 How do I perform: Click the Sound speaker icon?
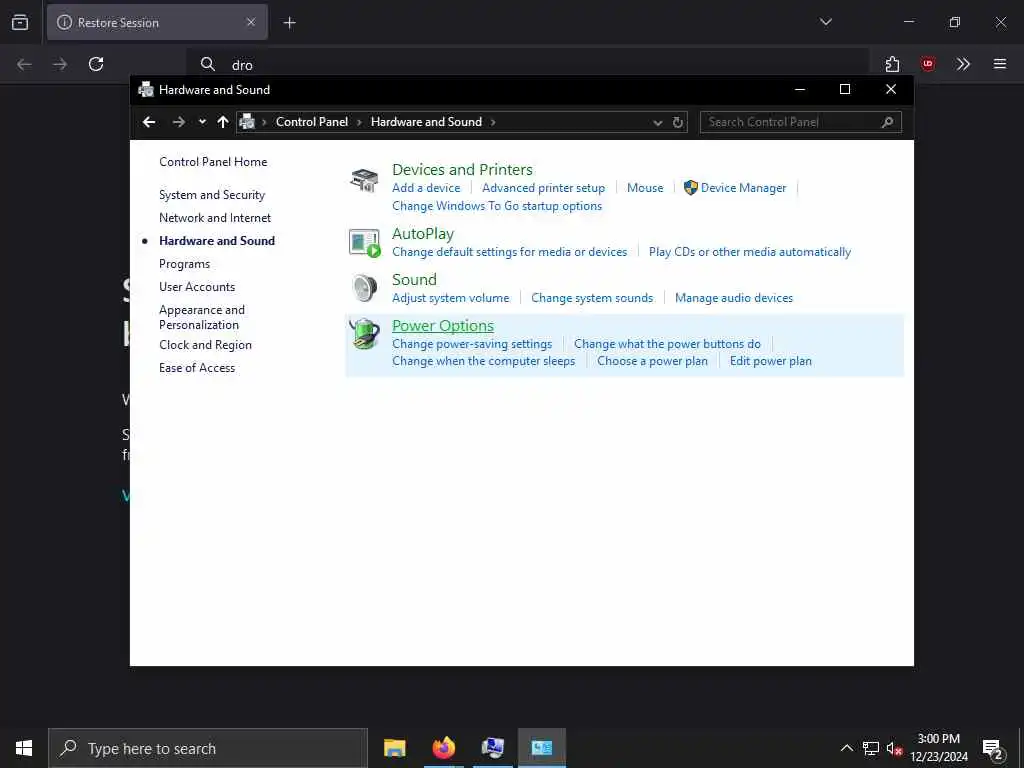click(x=364, y=287)
